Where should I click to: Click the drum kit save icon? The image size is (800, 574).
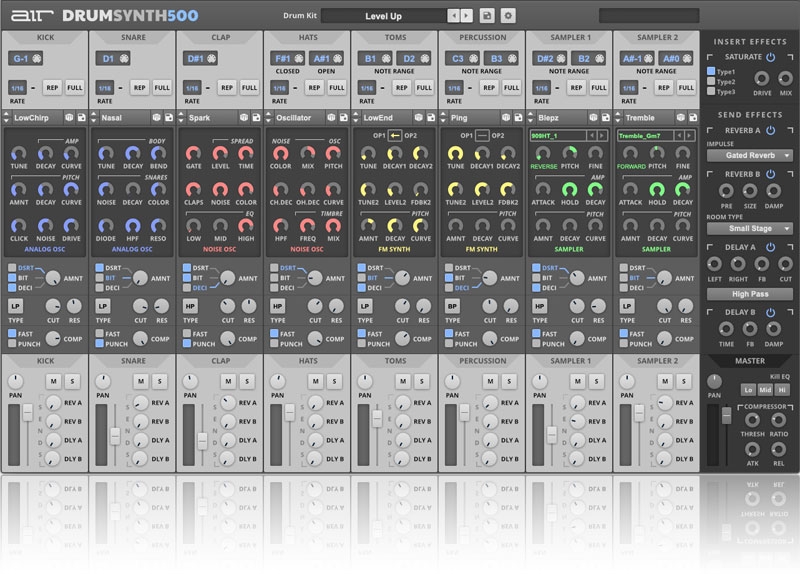point(487,16)
